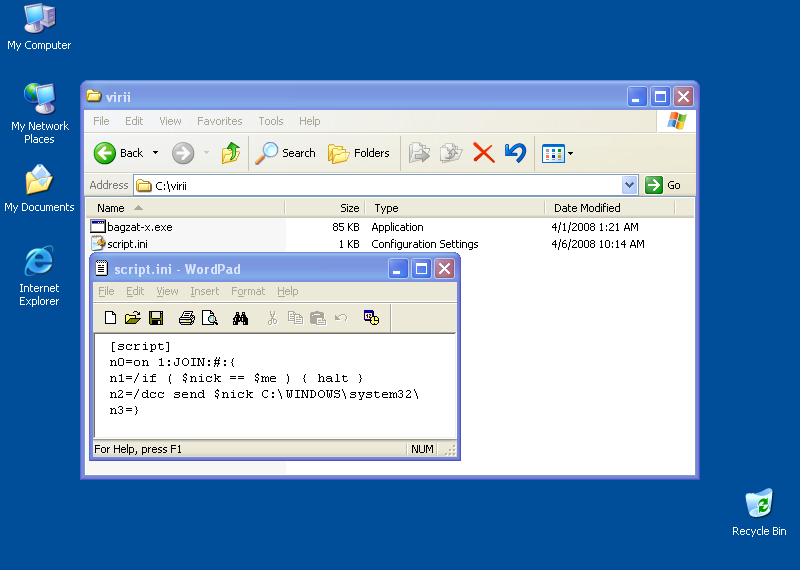Click WordPad Find binoculars icon
This screenshot has width=800, height=570.
pyautogui.click(x=240, y=318)
